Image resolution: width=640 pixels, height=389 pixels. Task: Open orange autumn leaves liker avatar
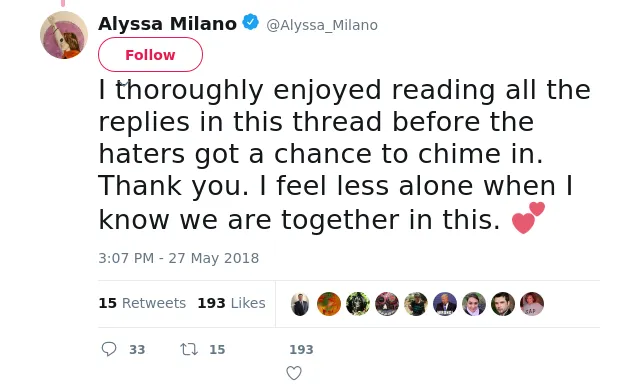point(329,304)
